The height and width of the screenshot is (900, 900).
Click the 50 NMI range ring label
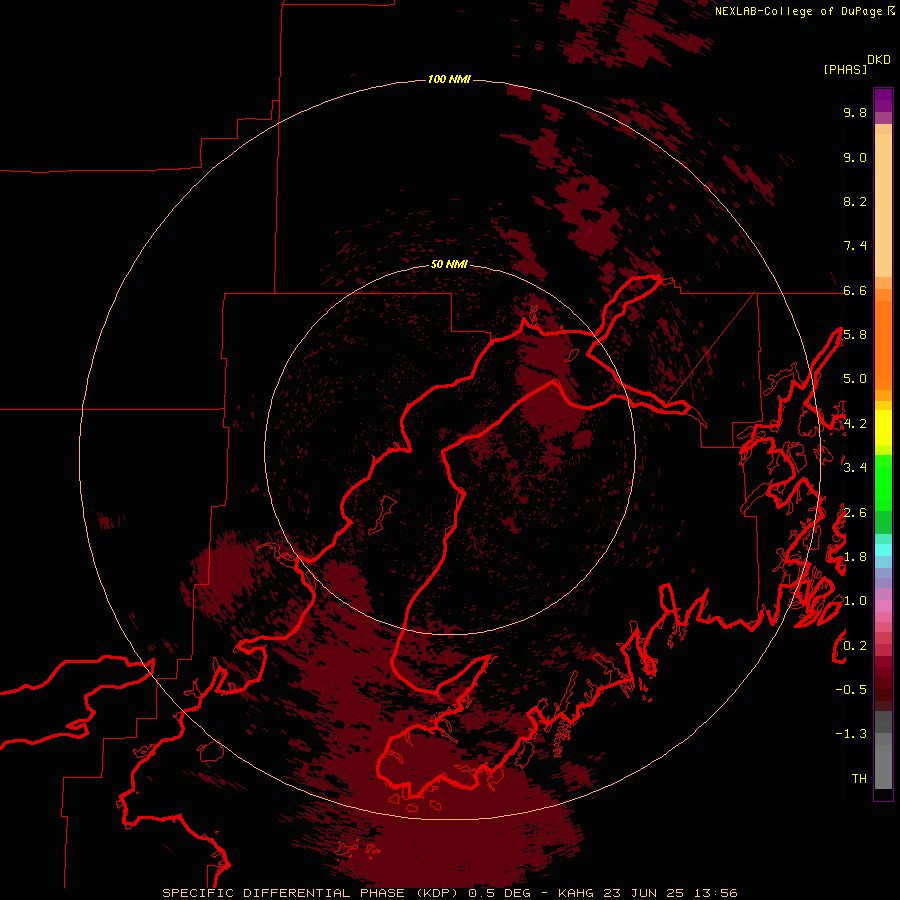[x=449, y=265]
